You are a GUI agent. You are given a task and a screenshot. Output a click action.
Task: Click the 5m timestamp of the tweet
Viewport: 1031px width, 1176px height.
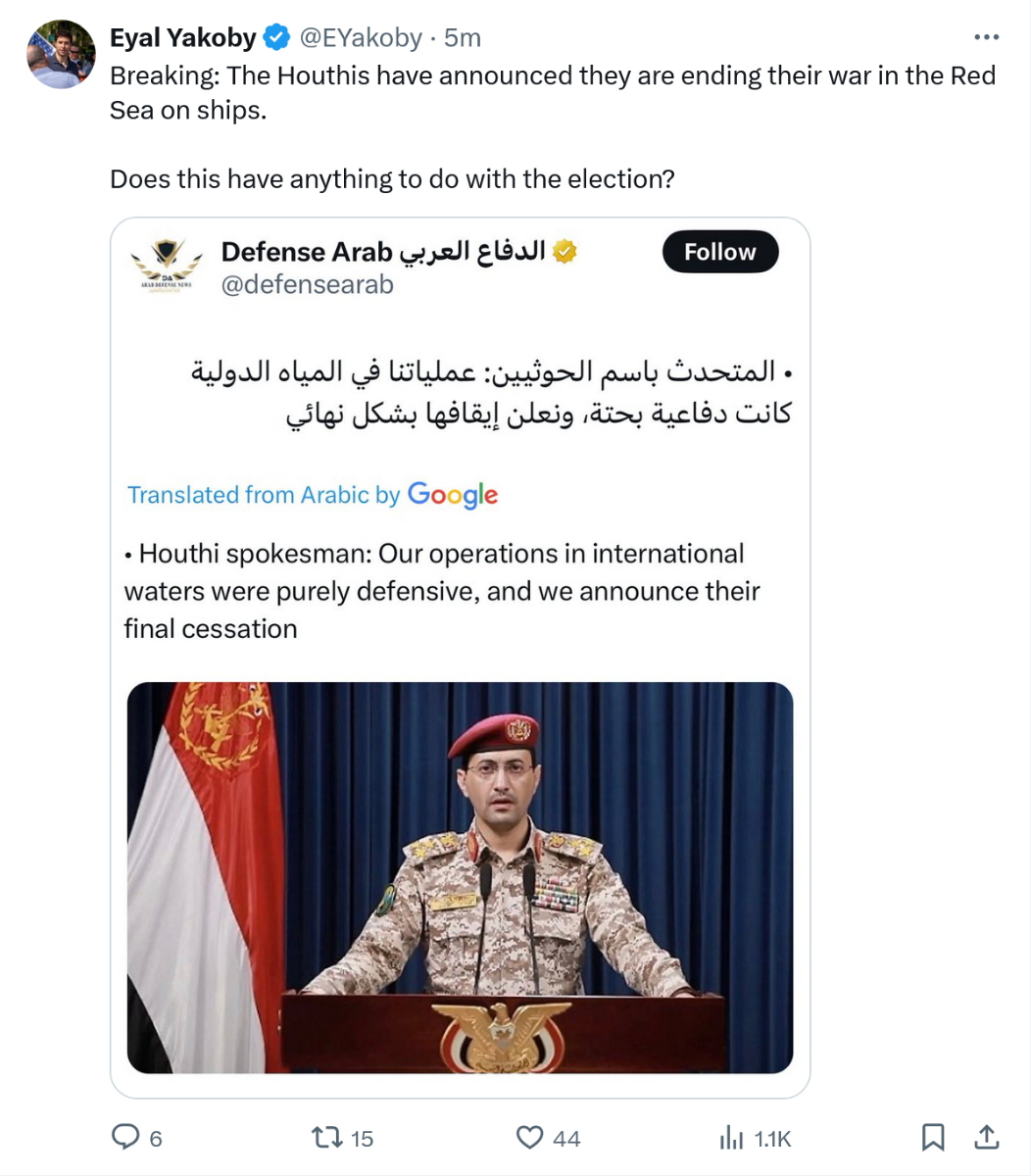(463, 38)
